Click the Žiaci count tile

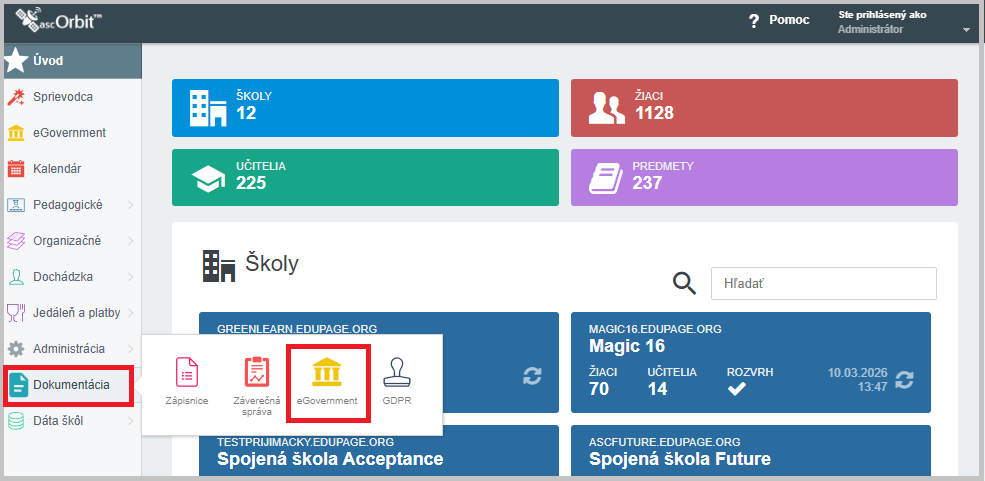click(x=763, y=107)
